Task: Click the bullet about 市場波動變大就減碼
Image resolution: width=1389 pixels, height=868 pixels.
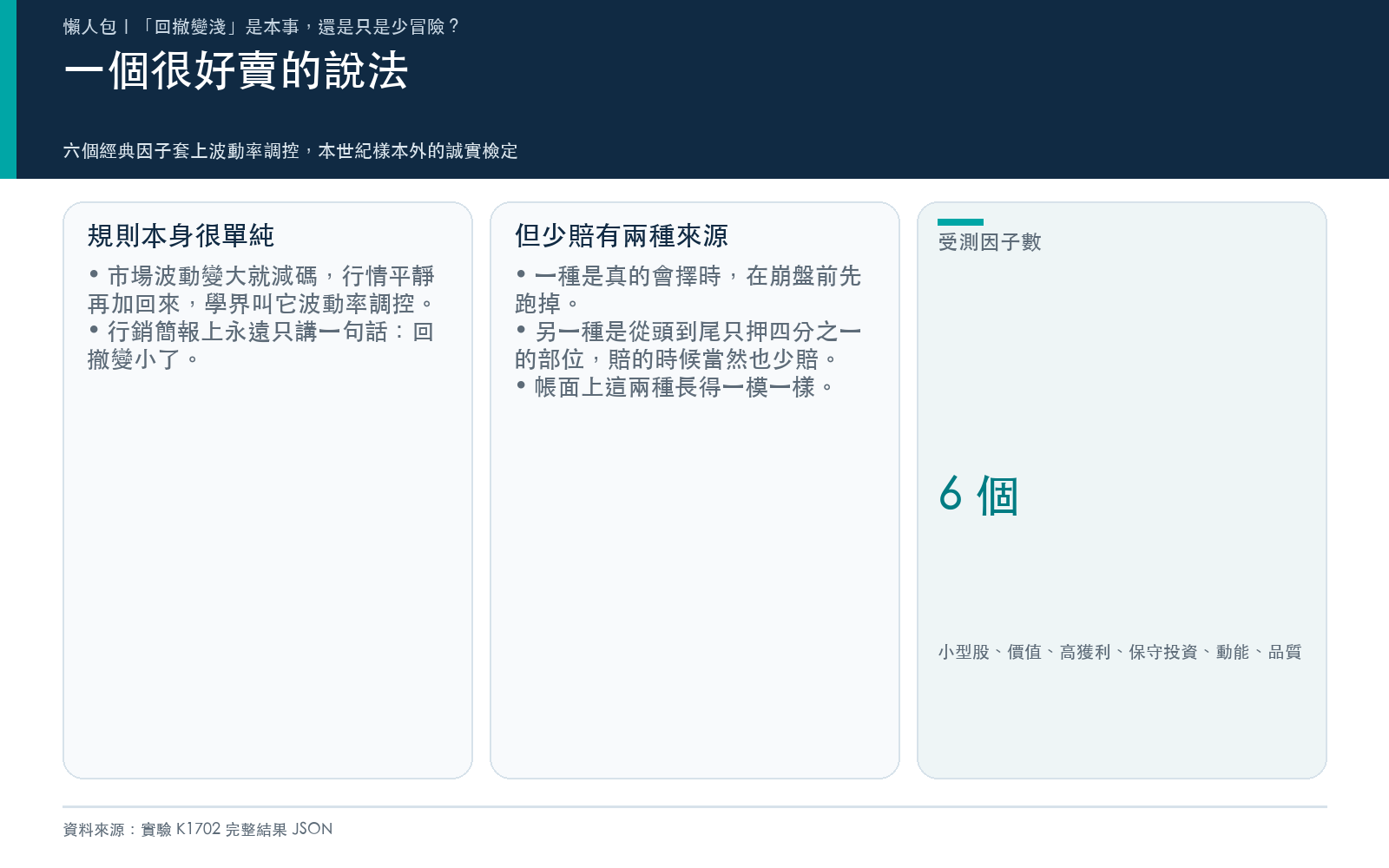Action: (261, 290)
